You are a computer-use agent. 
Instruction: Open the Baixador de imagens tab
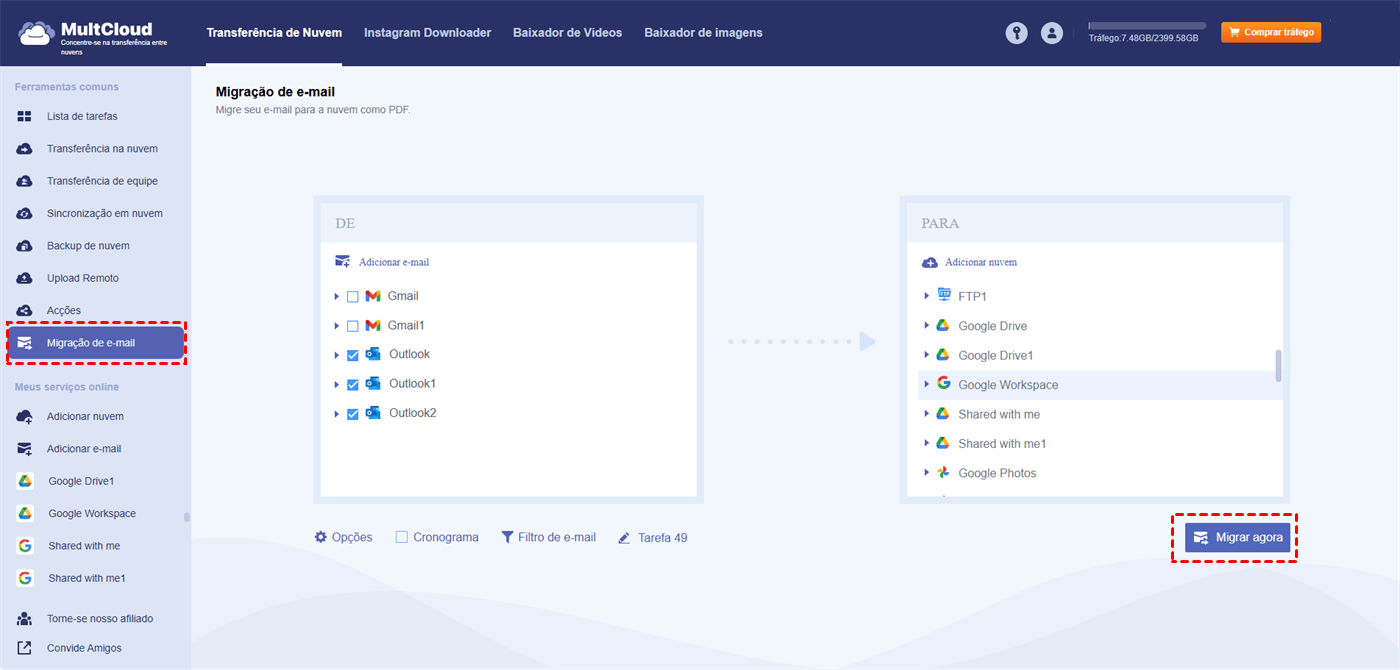click(703, 33)
